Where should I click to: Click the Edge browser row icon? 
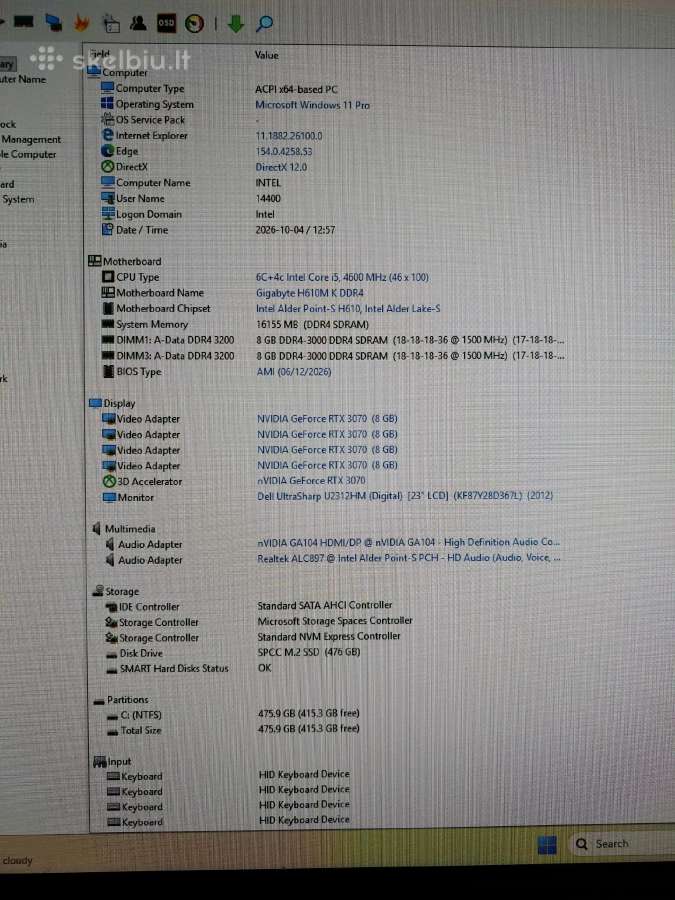pyautogui.click(x=107, y=150)
